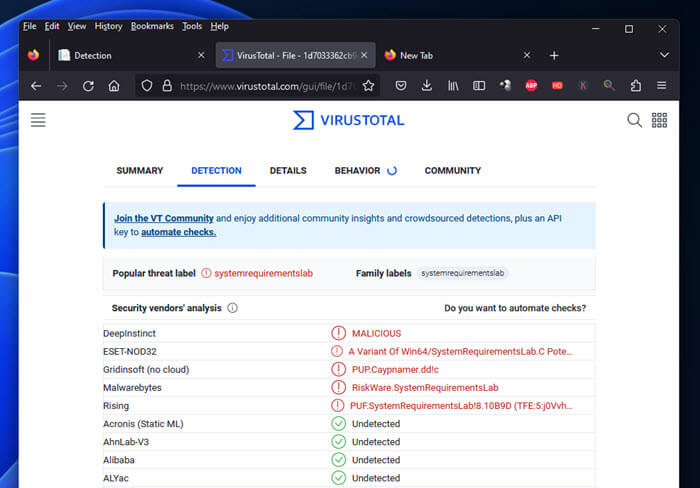Screen dimensions: 700x488
Task: Click the AhnLab-V3 vendor name
Action: pos(126,442)
